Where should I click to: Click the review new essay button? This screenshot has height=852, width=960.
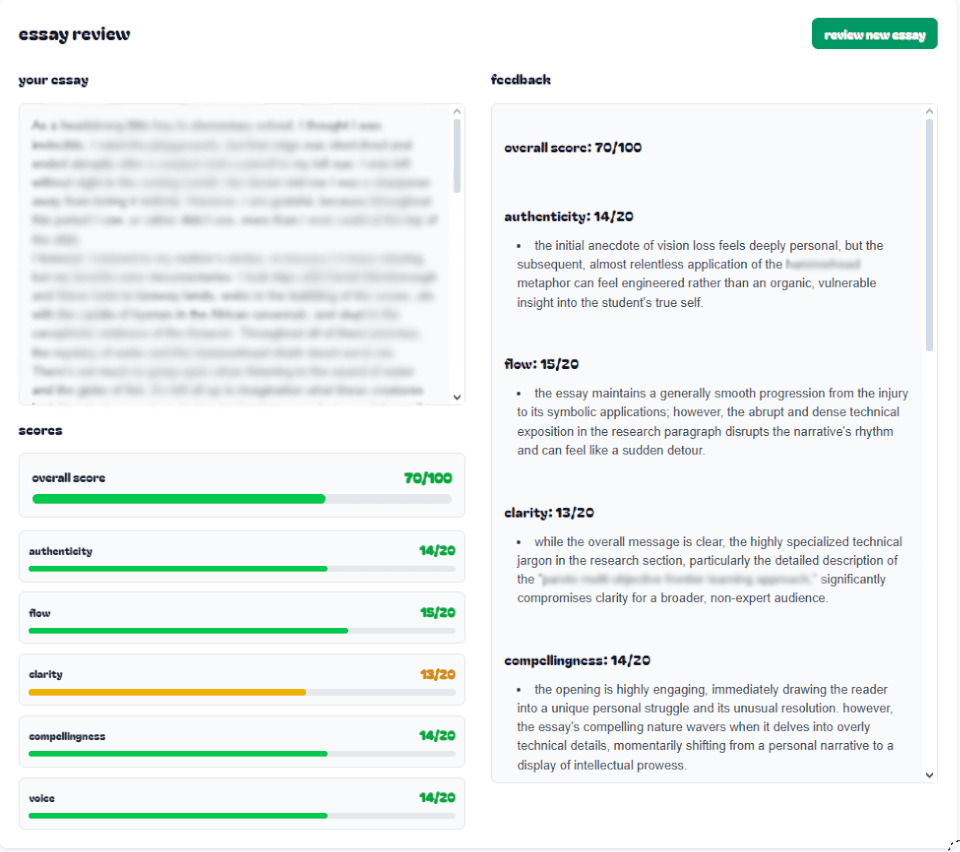coord(874,34)
